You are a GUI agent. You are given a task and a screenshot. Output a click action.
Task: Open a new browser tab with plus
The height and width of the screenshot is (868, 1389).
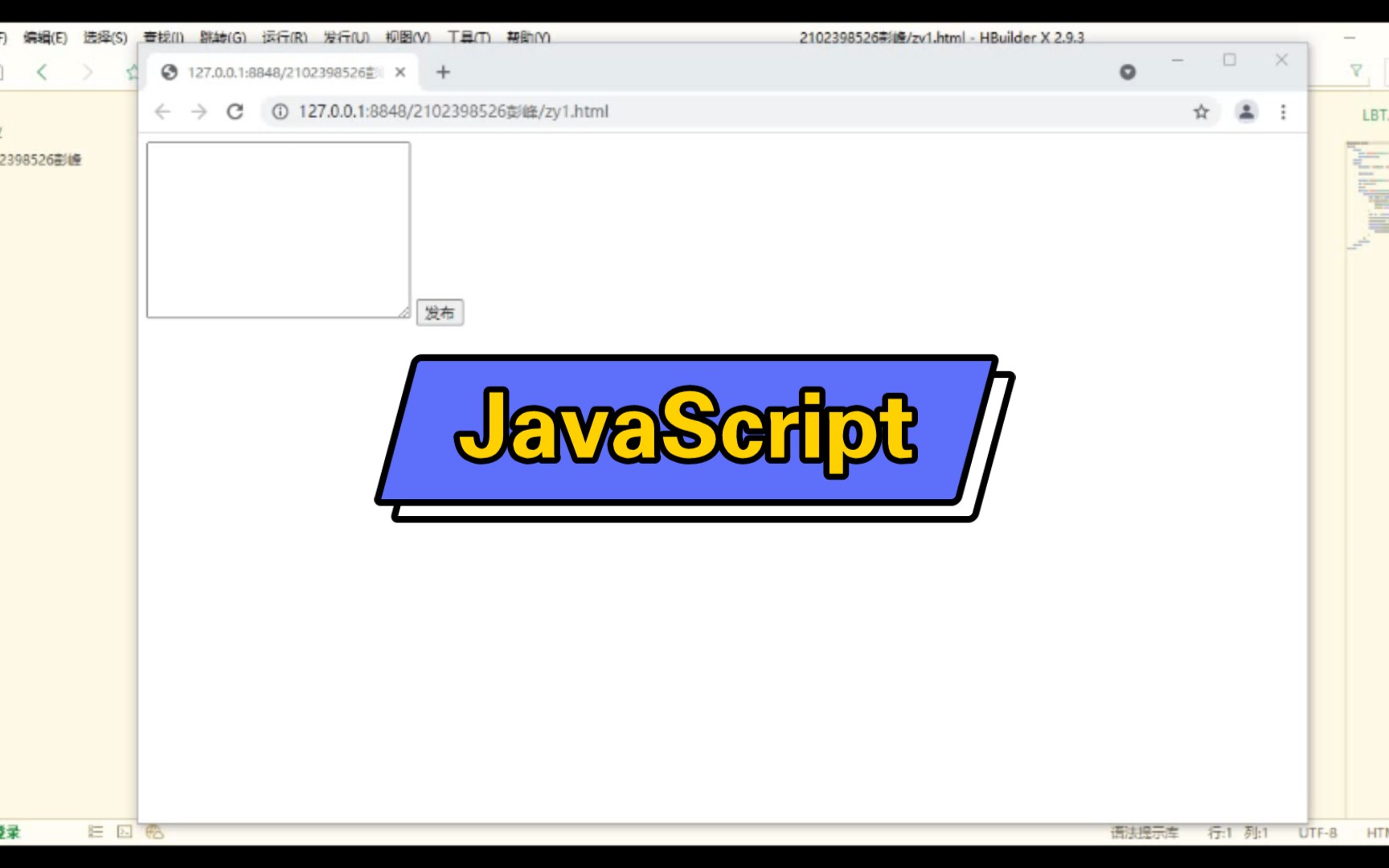tap(443, 72)
